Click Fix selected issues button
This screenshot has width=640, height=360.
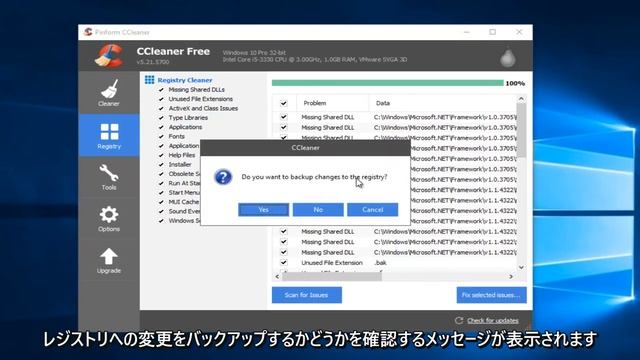491,295
